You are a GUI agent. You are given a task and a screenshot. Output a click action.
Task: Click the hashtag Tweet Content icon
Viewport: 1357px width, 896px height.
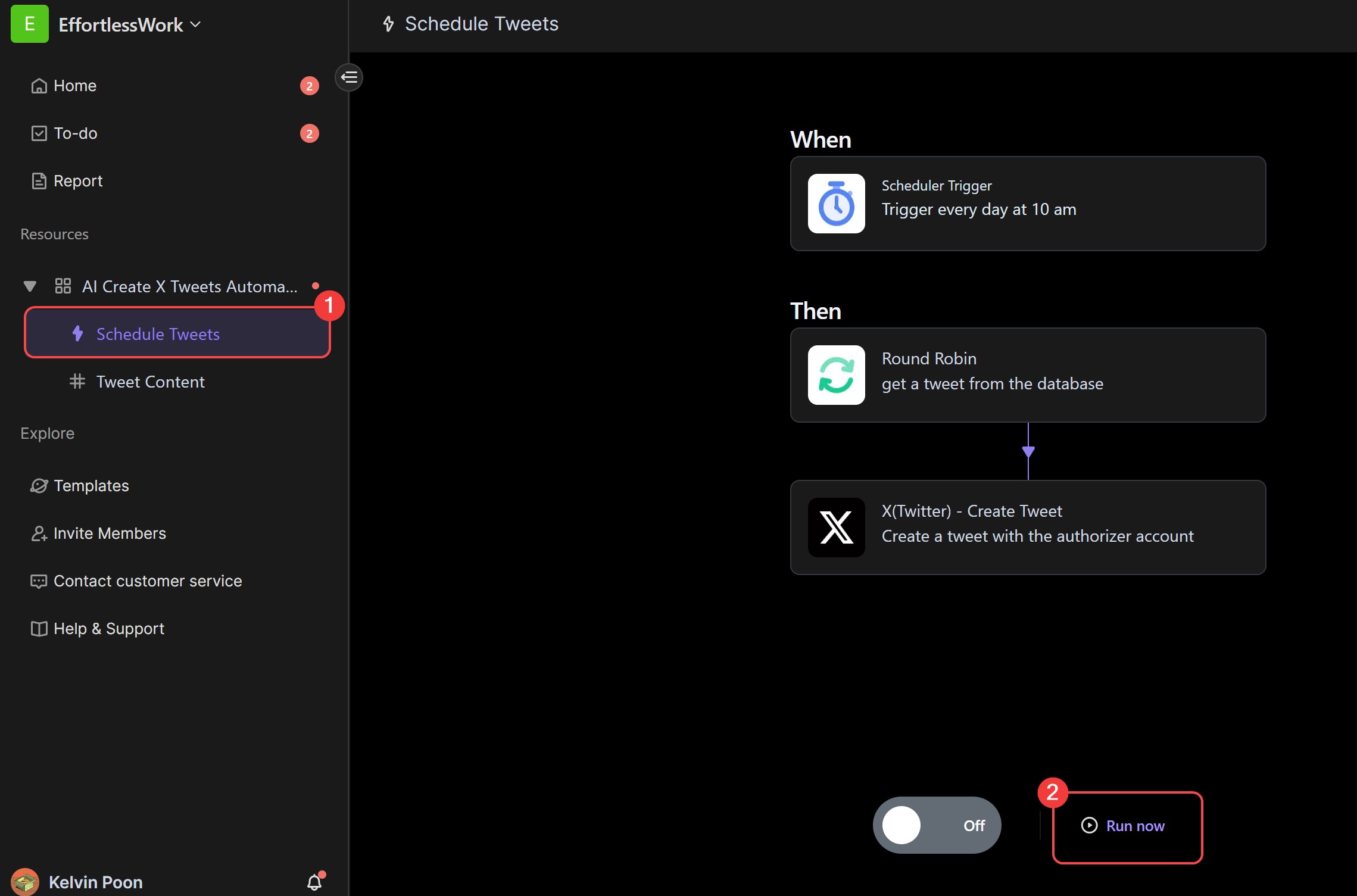(77, 381)
